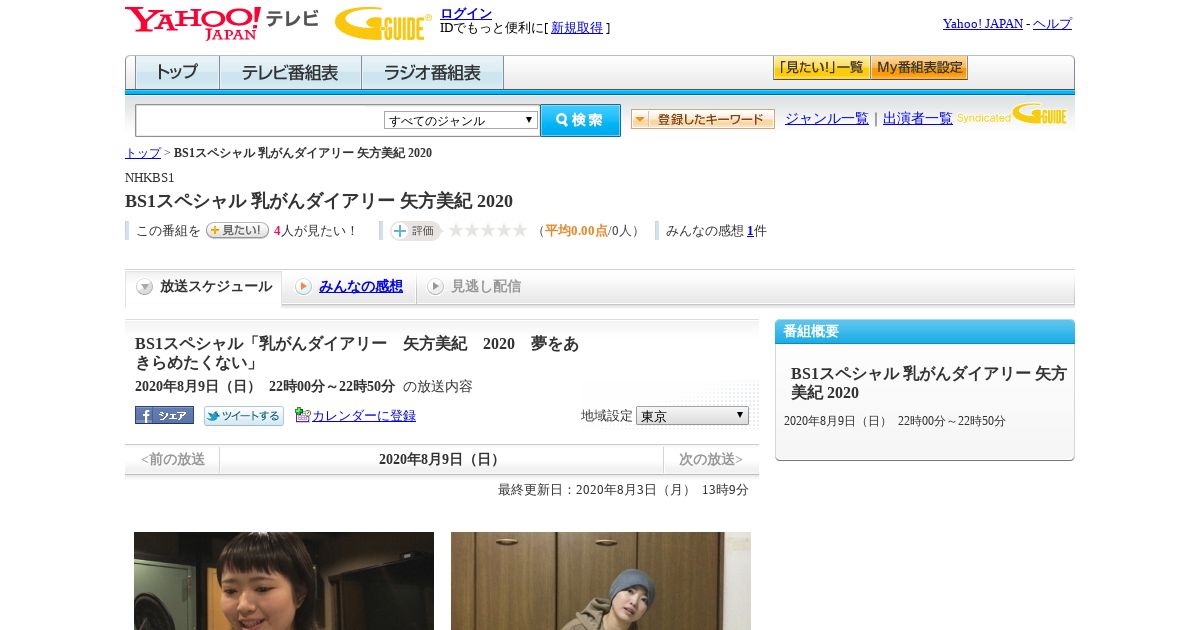Open the 出演者一覧 link
Image resolution: width=1200 pixels, height=630 pixels.
(x=918, y=119)
